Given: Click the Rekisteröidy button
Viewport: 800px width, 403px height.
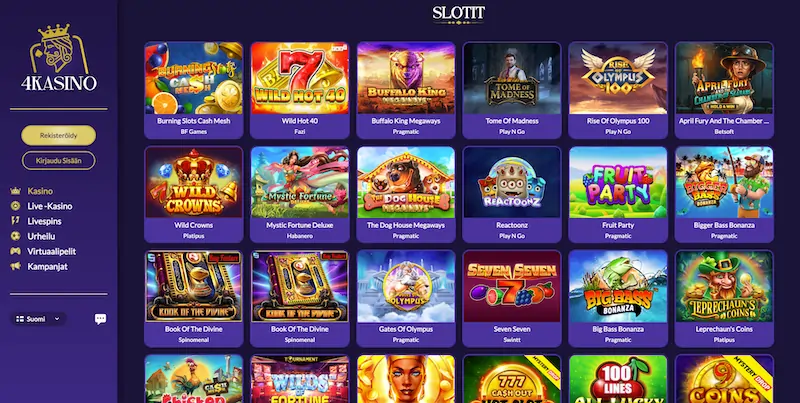Looking at the screenshot, I should coord(59,135).
